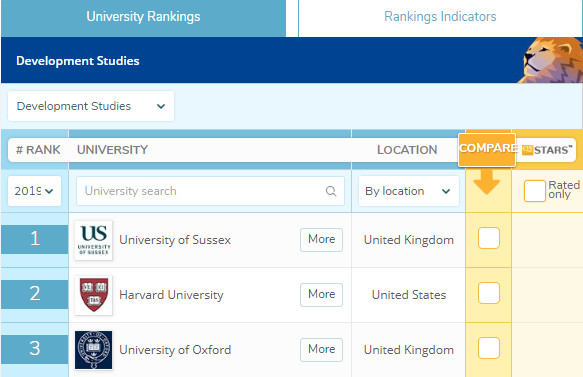Click the QS Stars logo header
Screen dimensions: 583x377
[547, 150]
